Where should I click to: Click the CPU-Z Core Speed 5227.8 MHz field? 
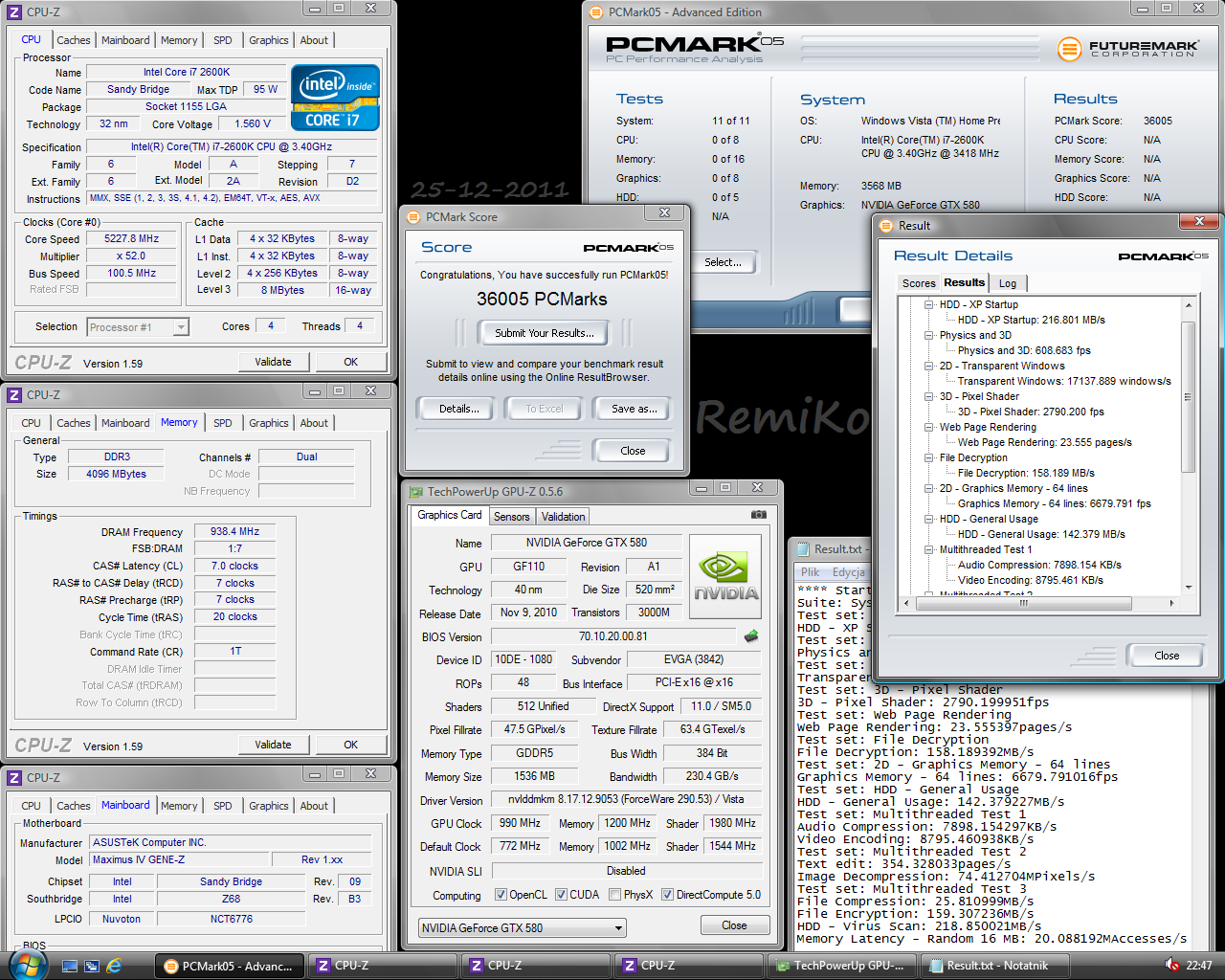(132, 239)
